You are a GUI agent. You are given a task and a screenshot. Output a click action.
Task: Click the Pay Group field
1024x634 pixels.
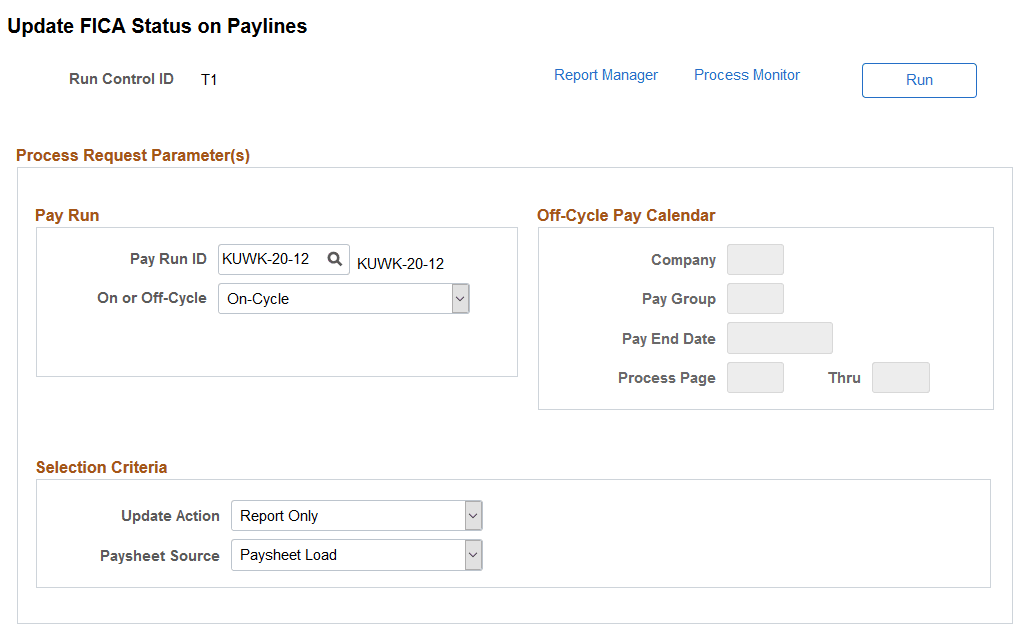(755, 298)
